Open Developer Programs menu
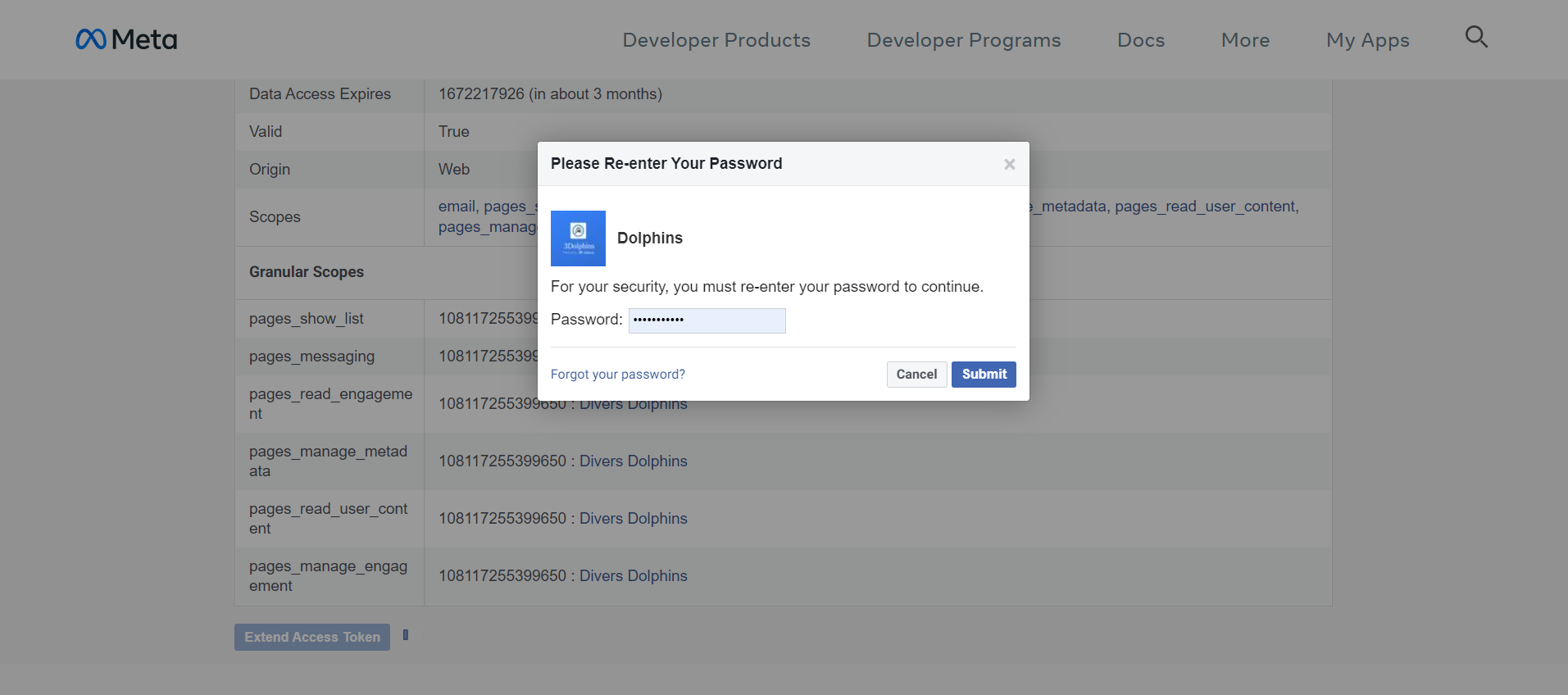Image resolution: width=1568 pixels, height=695 pixels. pos(963,40)
